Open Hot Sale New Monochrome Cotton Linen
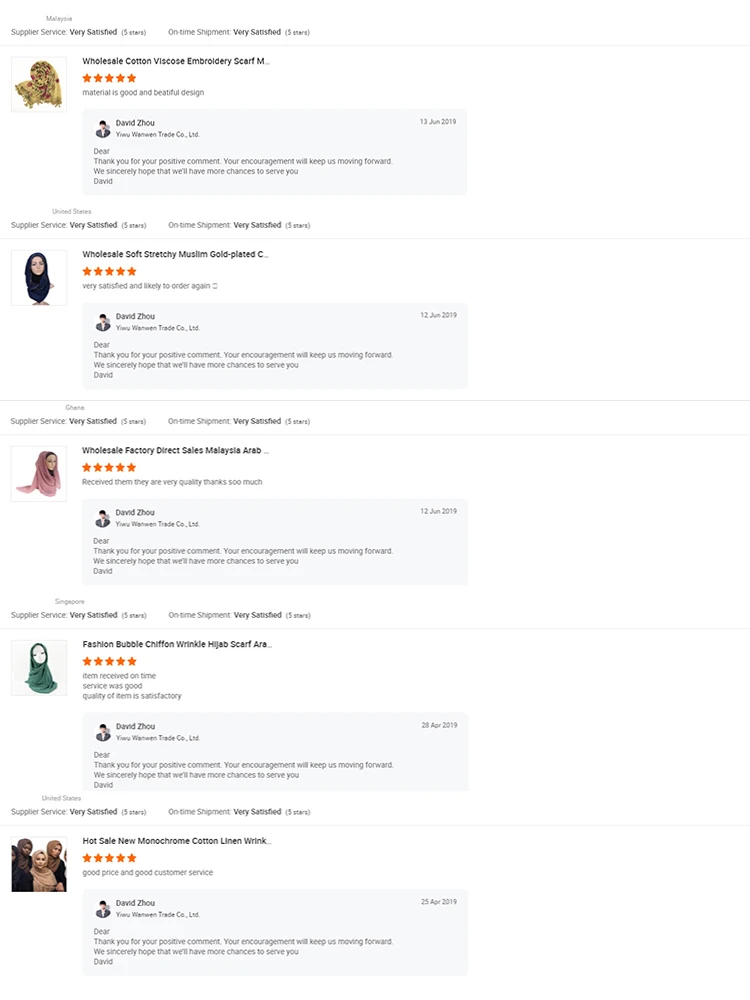This screenshot has width=750, height=1000. click(x=177, y=842)
